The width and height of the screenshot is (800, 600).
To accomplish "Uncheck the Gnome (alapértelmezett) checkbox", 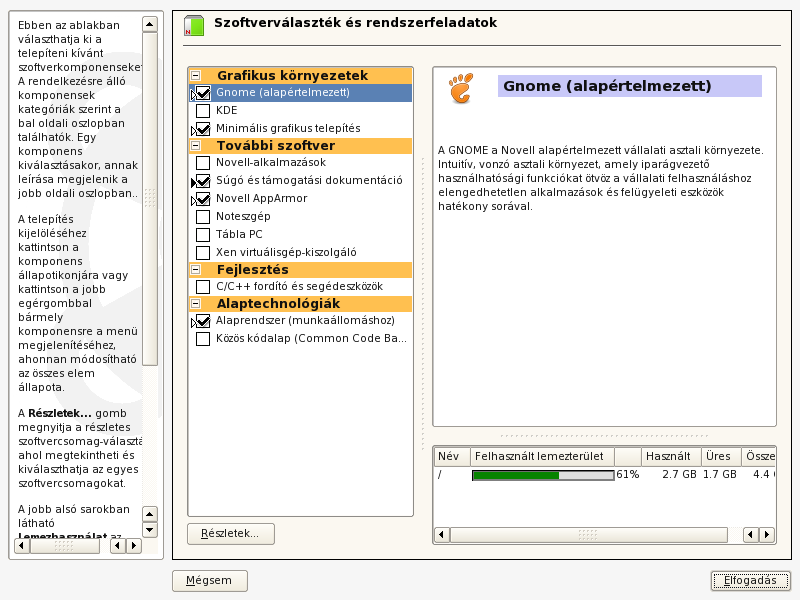I will 203,93.
